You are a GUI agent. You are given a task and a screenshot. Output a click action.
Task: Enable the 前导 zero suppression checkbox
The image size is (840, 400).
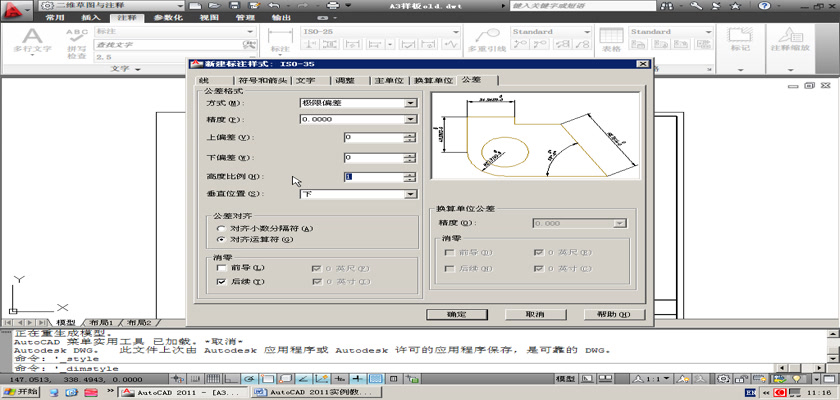coord(221,268)
